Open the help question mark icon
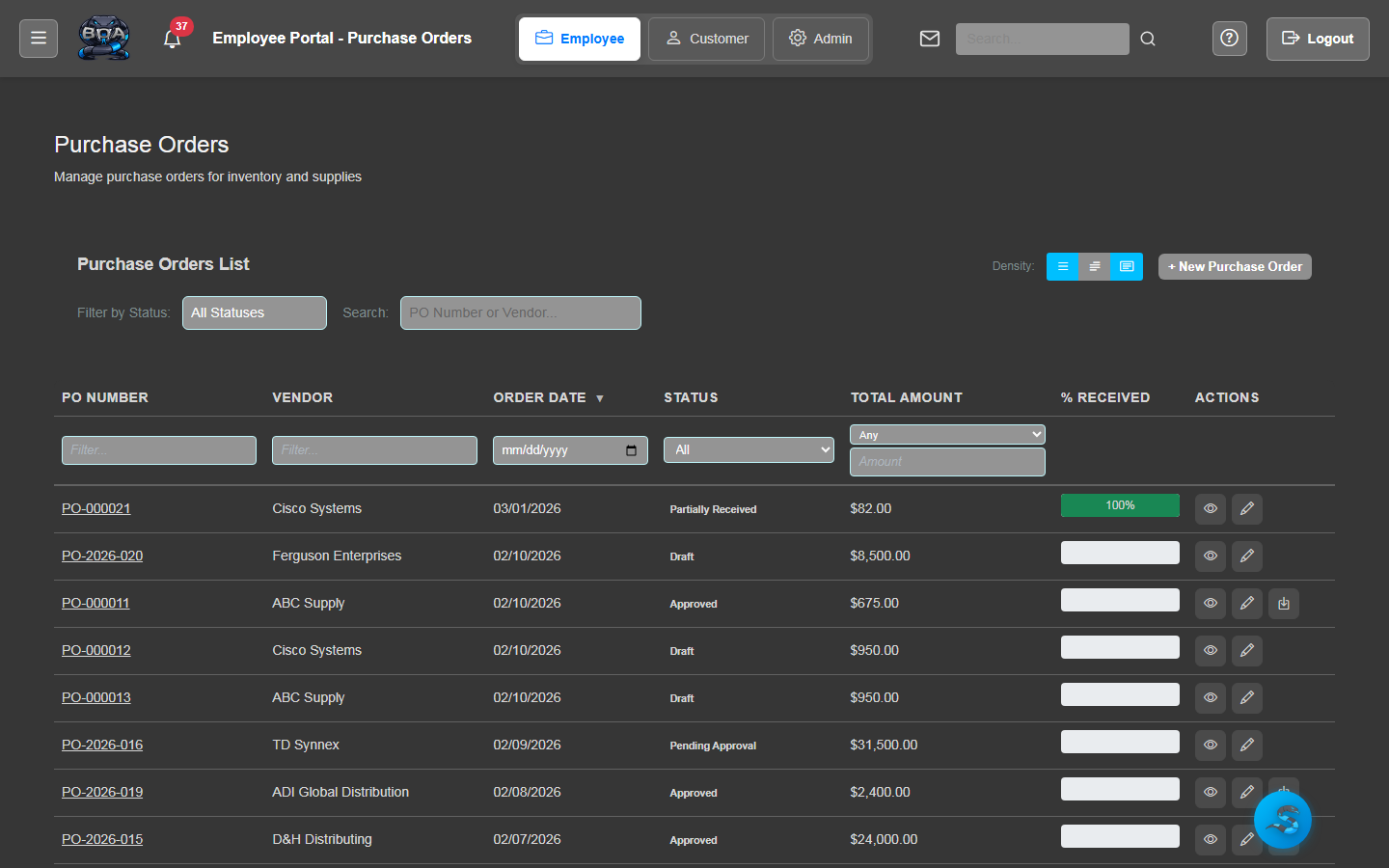The height and width of the screenshot is (868, 1389). (x=1229, y=39)
